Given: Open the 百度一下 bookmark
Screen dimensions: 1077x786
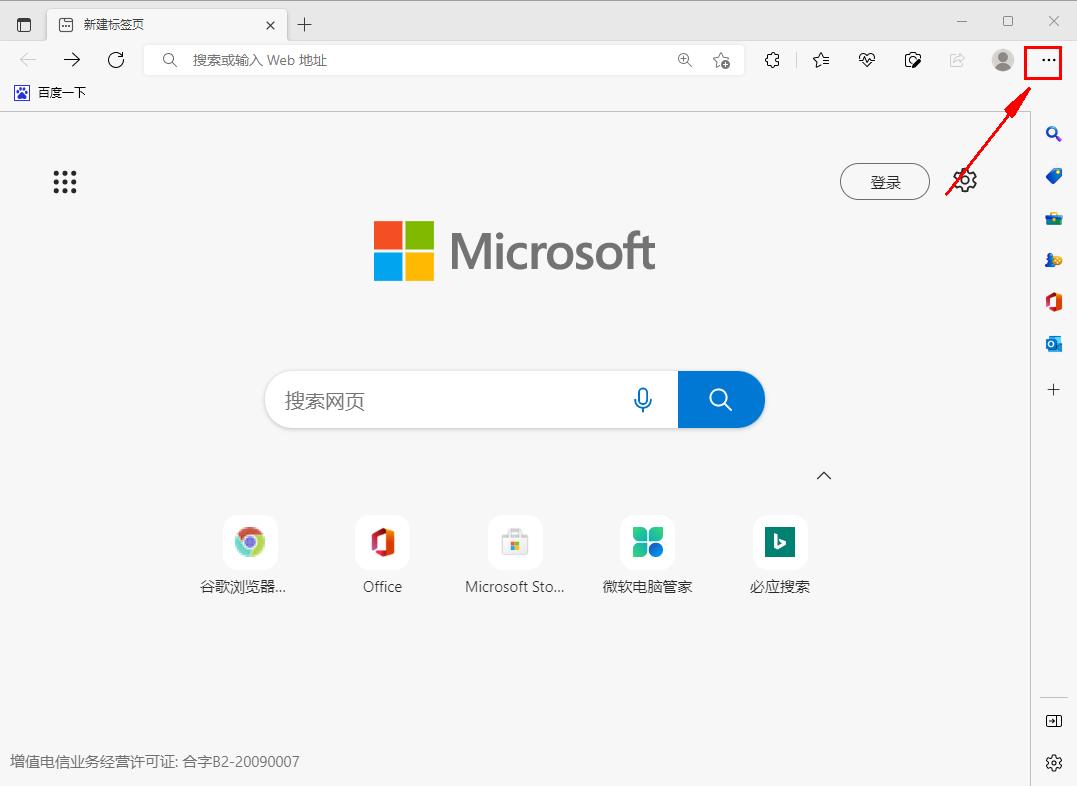Looking at the screenshot, I should point(50,93).
